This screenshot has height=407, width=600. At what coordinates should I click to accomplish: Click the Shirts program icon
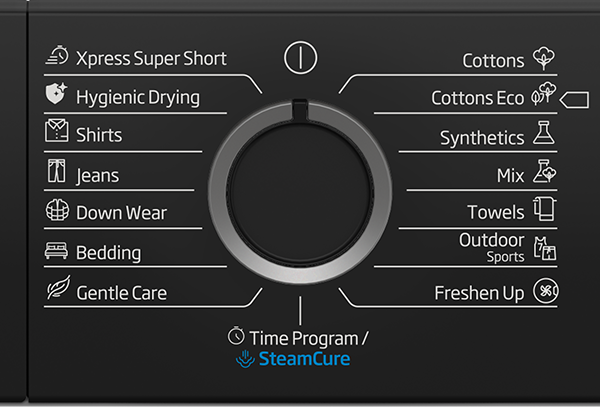coord(57,133)
